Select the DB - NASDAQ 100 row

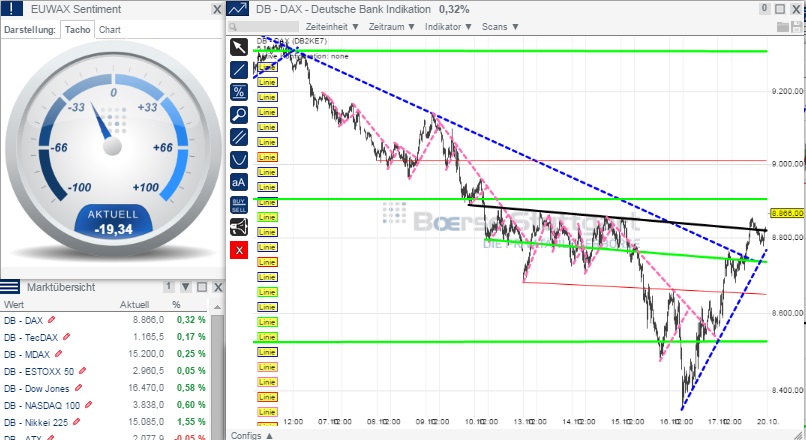105,405
